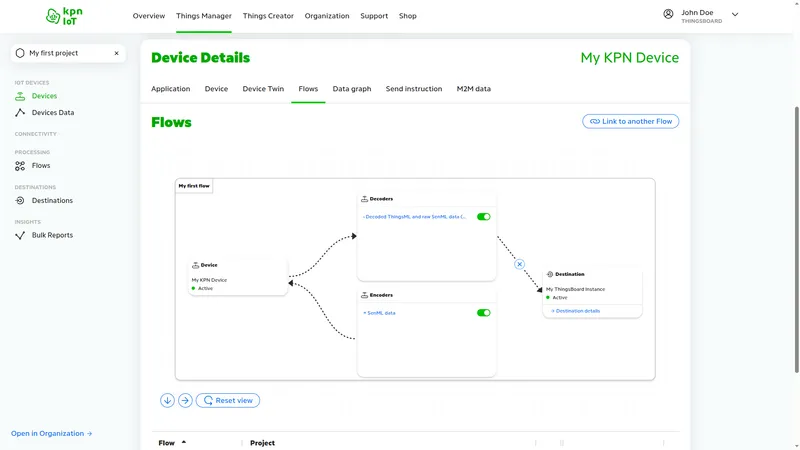Open the Decoded ThingsML decoder link
The height and width of the screenshot is (450, 800).
click(x=414, y=217)
